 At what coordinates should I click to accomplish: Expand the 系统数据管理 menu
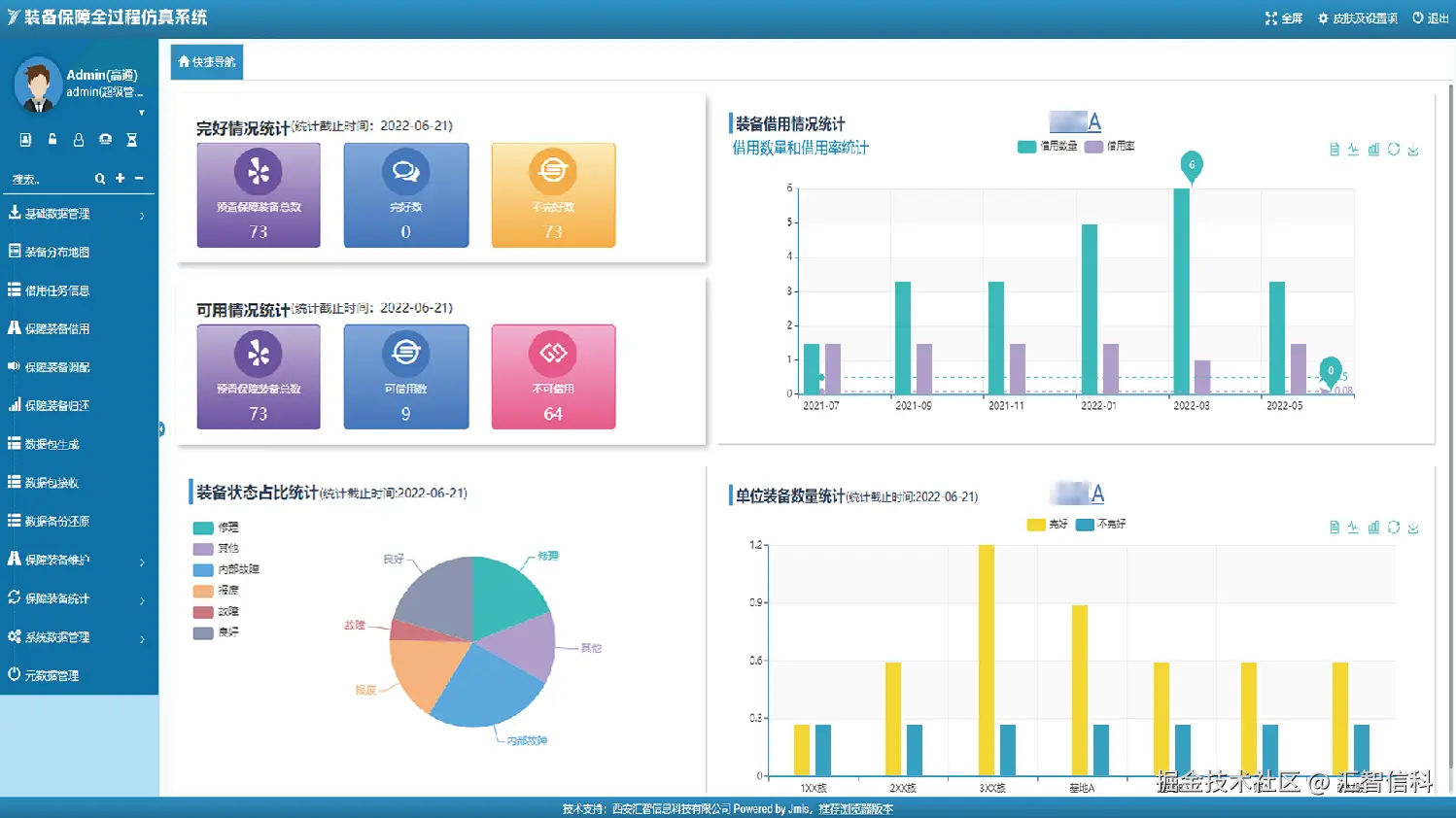79,637
